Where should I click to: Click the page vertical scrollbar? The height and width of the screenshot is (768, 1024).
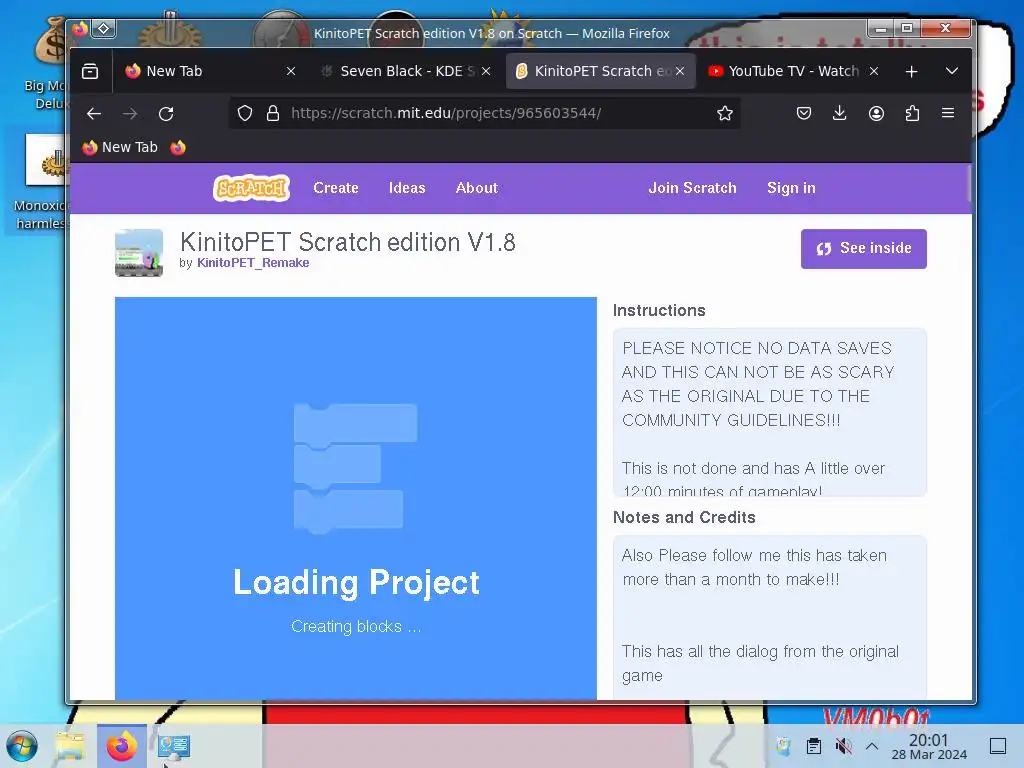click(x=968, y=184)
